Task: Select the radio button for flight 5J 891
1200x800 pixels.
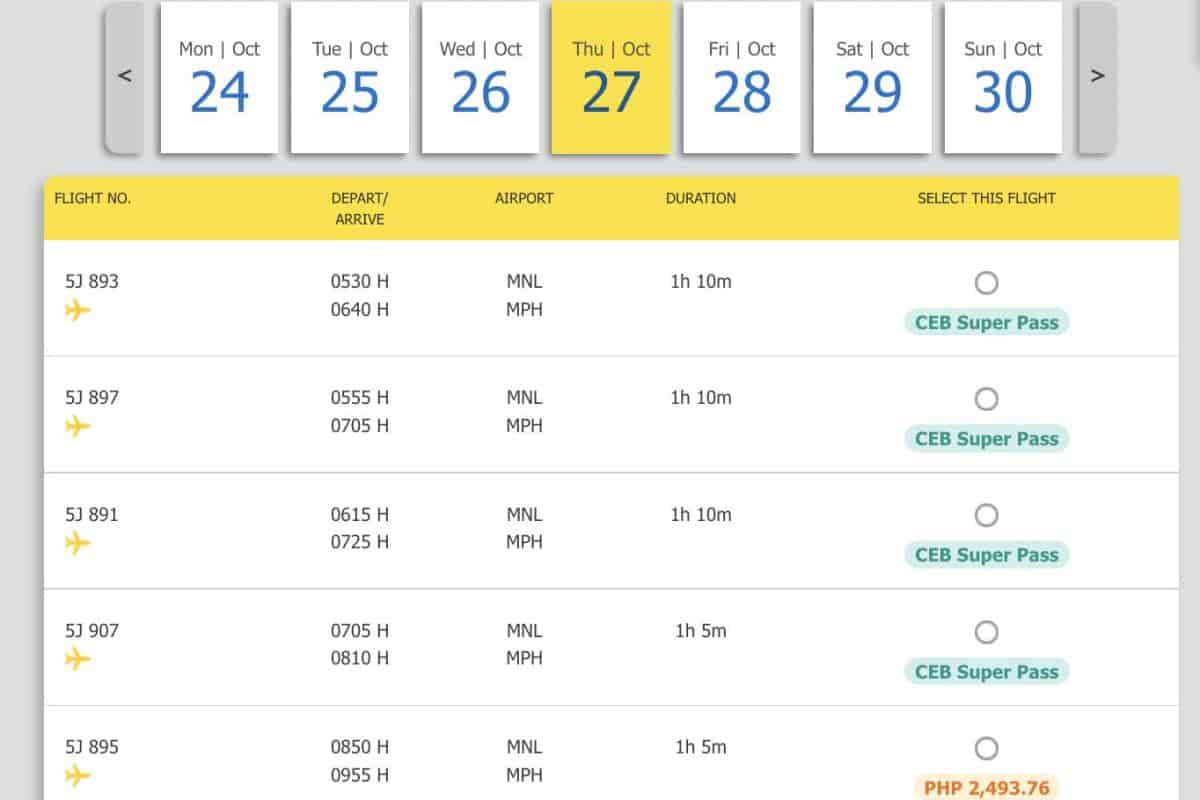Action: pyautogui.click(x=986, y=515)
